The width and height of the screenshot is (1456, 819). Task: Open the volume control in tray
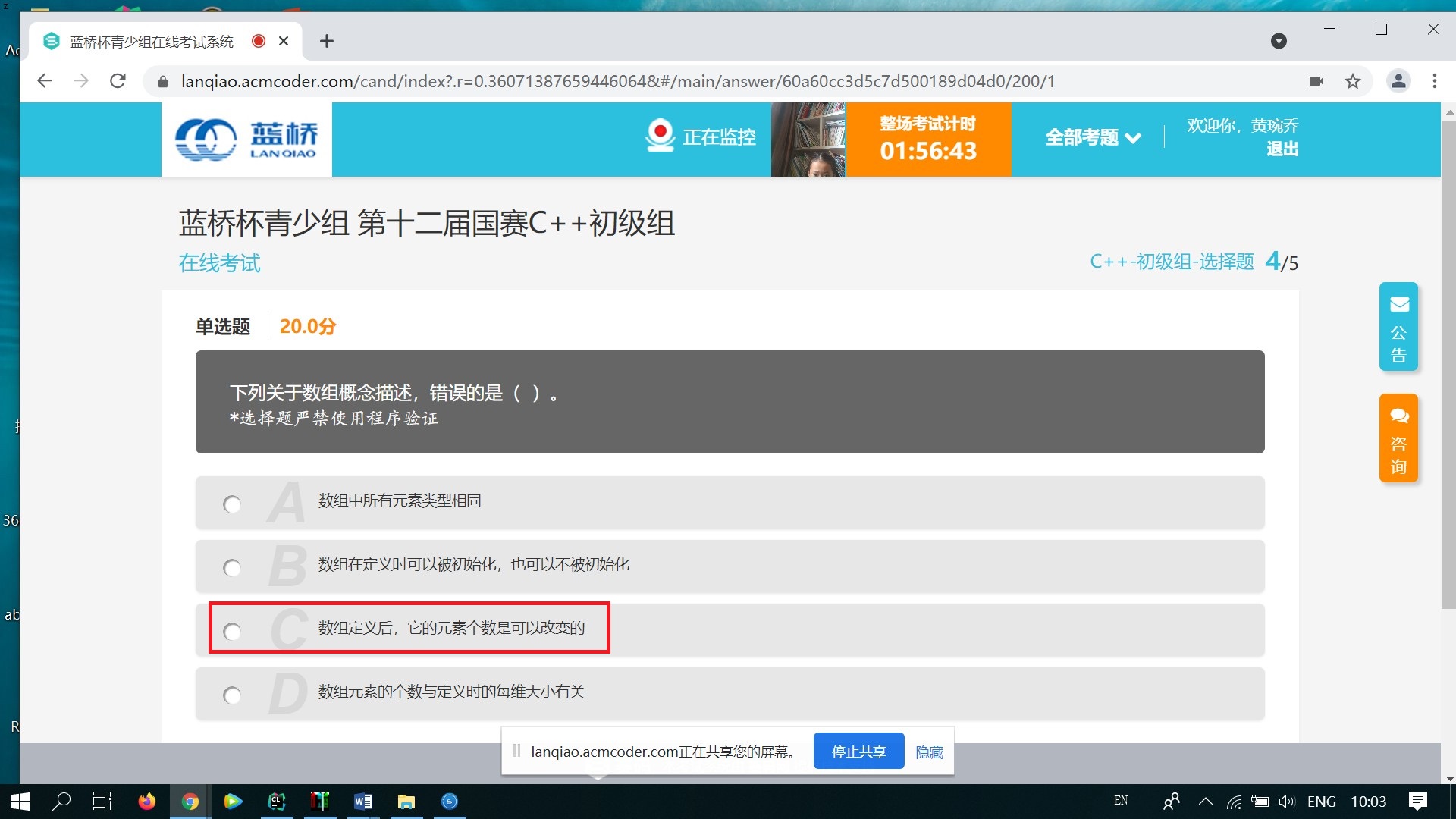click(1287, 802)
